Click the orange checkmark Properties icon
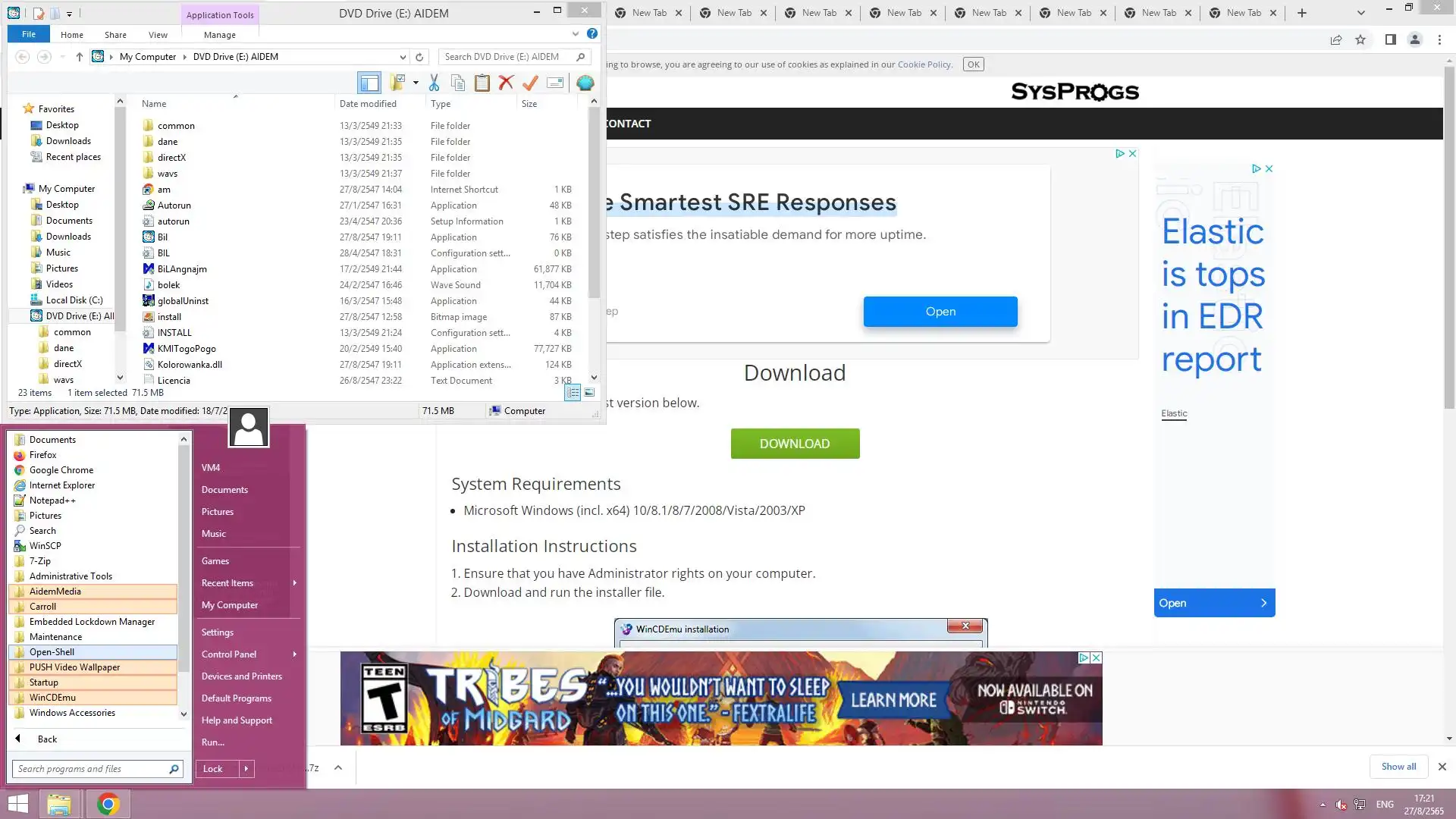Viewport: 1456px width, 819px height. 530,83
